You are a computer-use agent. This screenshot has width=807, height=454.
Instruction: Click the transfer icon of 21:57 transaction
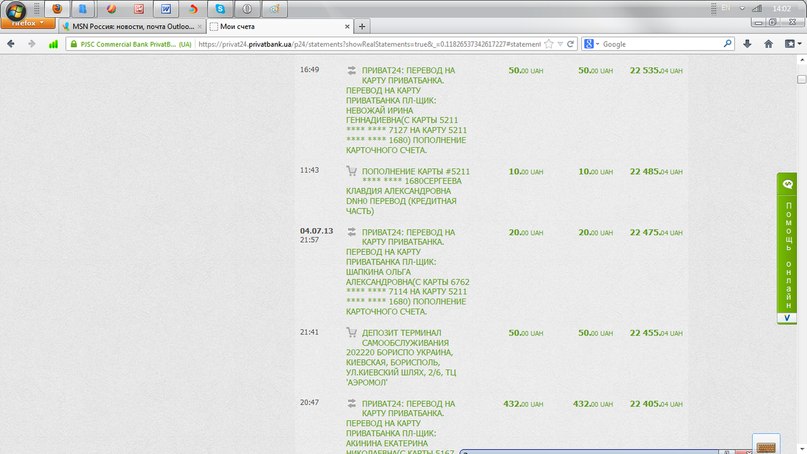[352, 232]
